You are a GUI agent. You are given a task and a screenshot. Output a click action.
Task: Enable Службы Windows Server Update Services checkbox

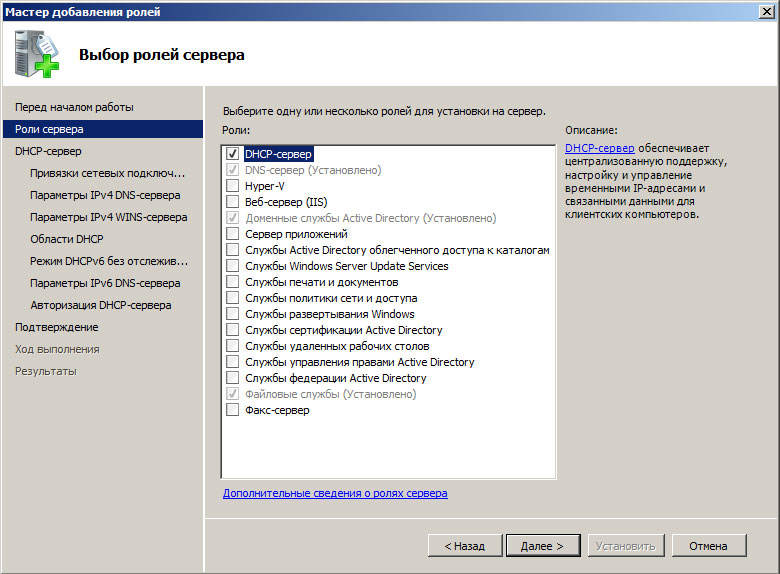click(x=232, y=266)
